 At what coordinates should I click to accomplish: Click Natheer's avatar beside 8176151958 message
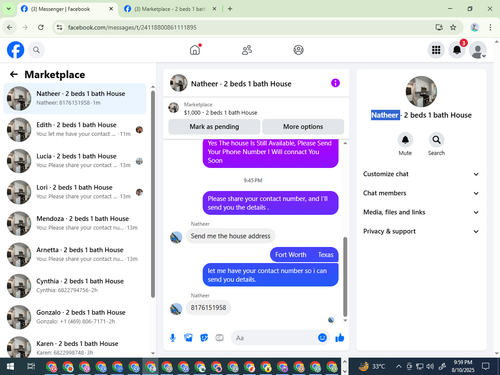pyautogui.click(x=176, y=309)
